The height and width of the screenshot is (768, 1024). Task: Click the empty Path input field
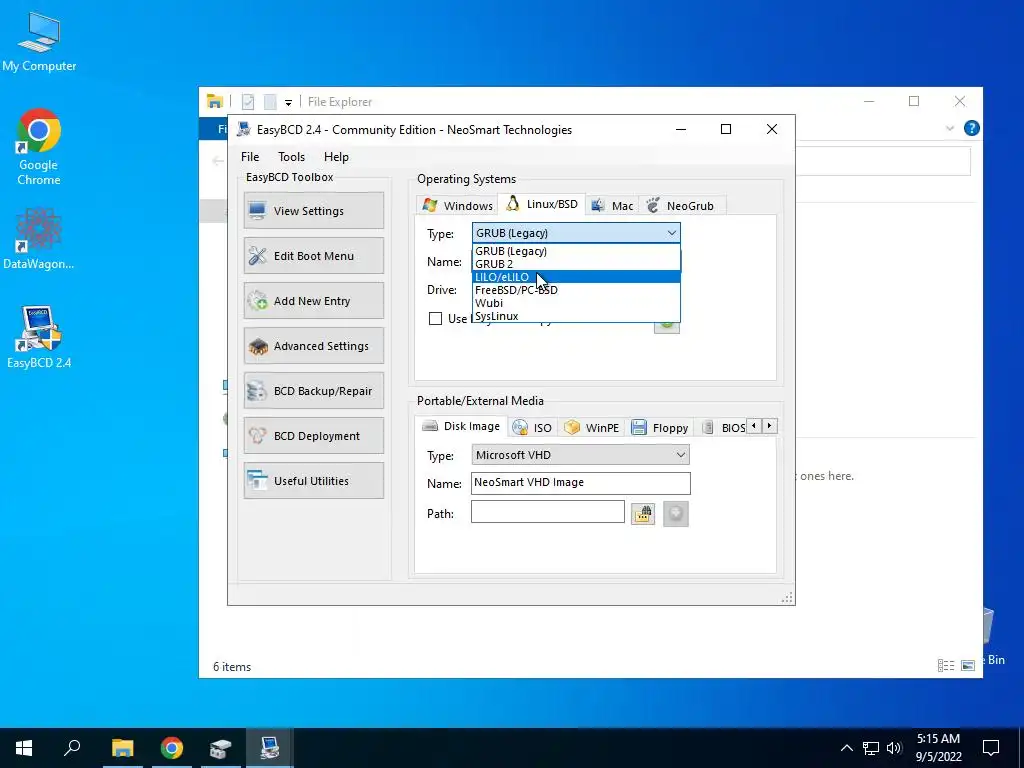[x=548, y=512]
